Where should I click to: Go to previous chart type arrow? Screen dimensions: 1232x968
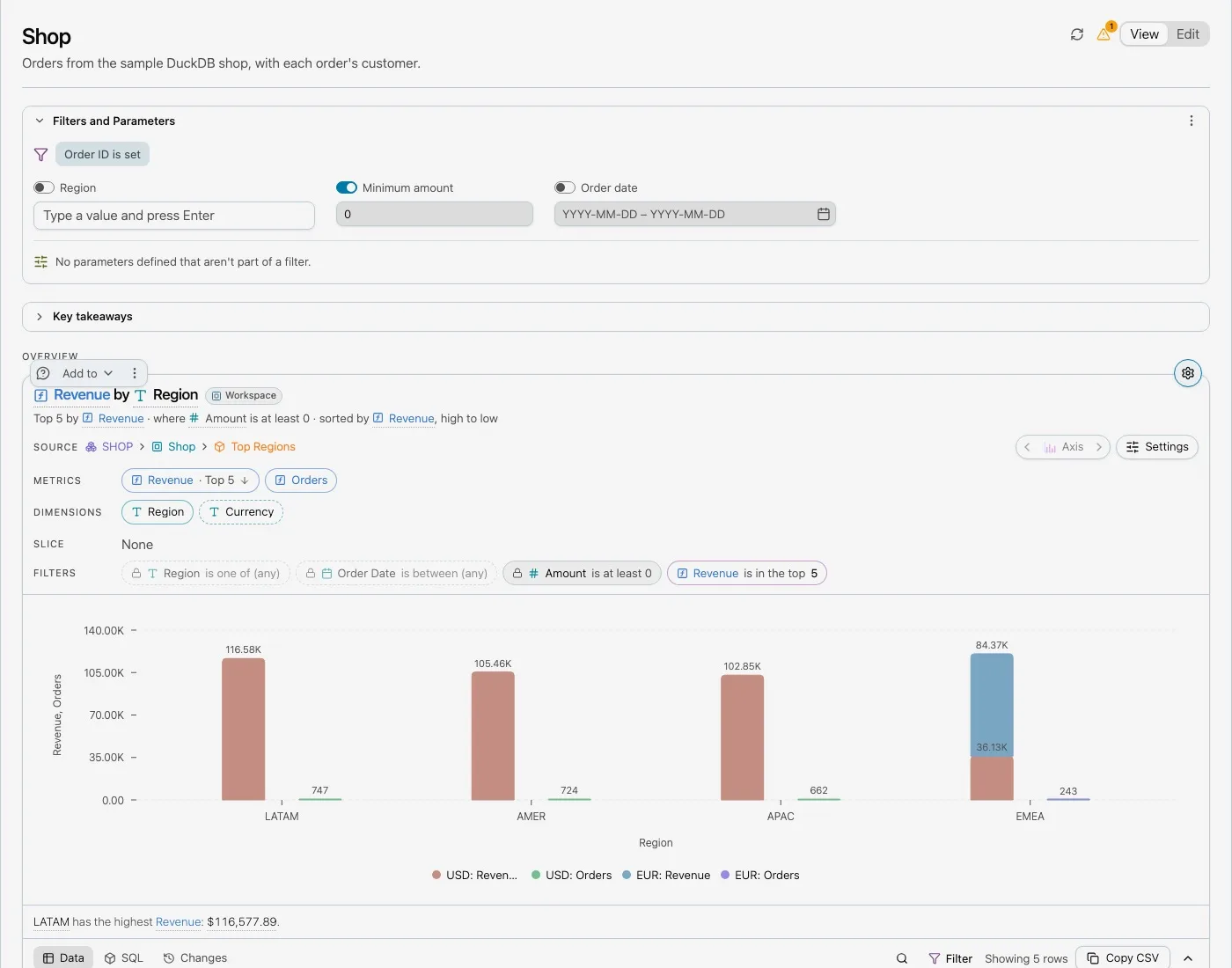coord(1027,447)
